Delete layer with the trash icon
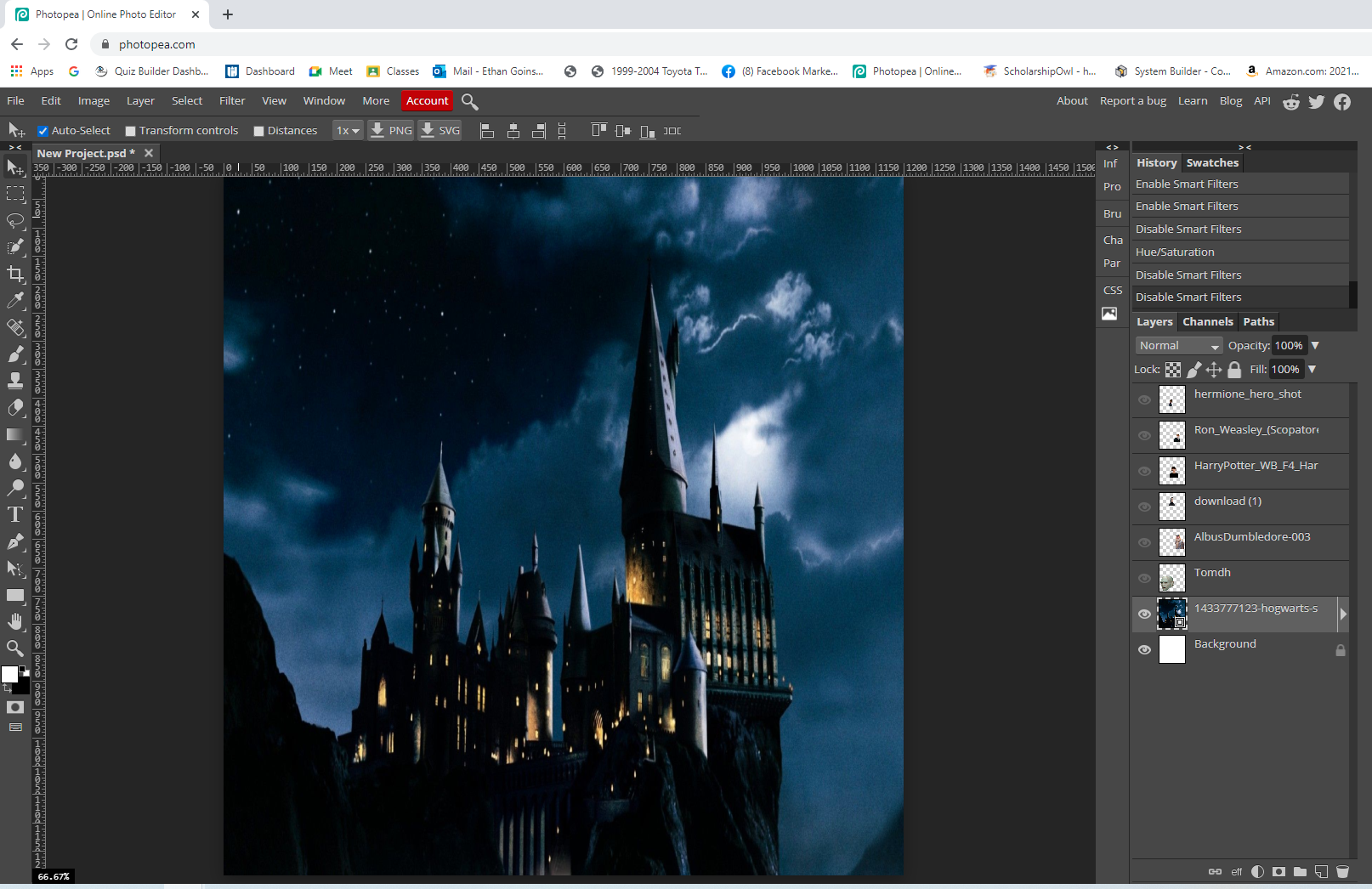This screenshot has width=1372, height=889. (x=1343, y=871)
